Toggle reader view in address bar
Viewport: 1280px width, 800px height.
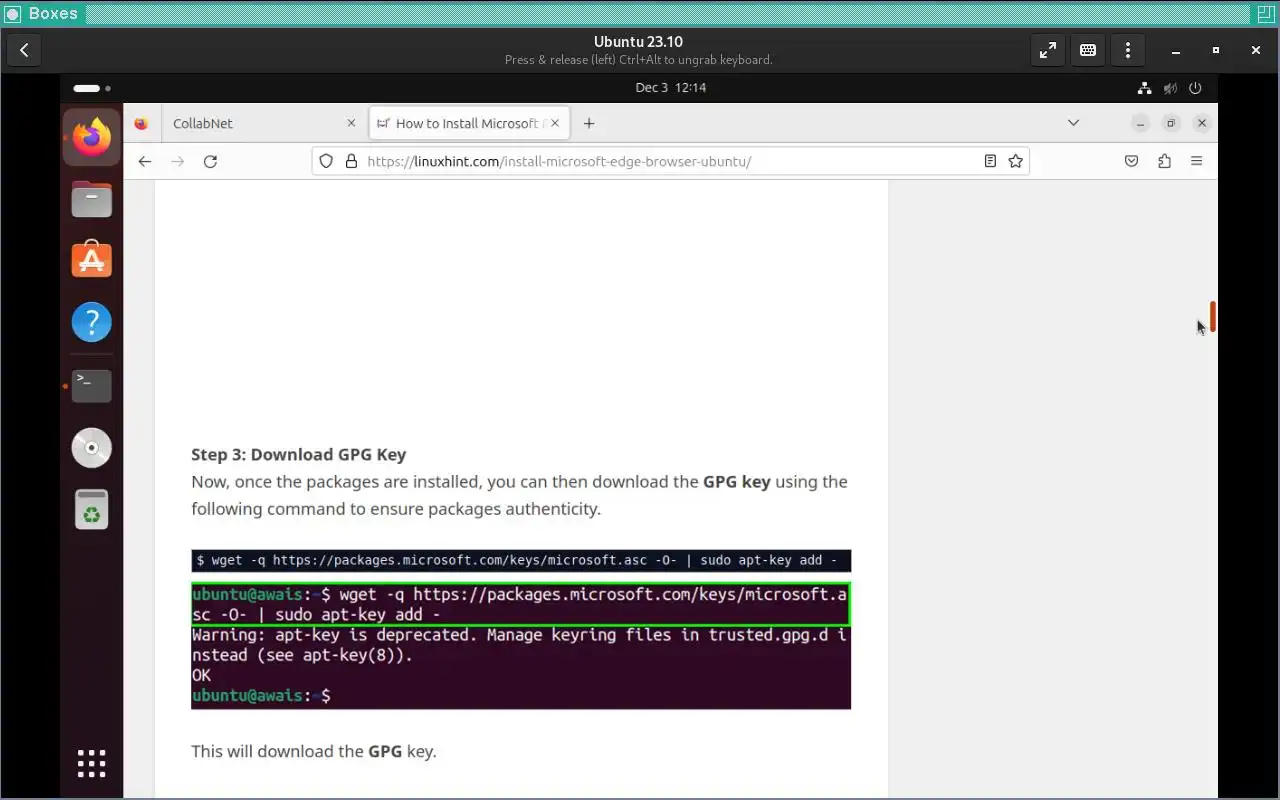pyautogui.click(x=990, y=161)
